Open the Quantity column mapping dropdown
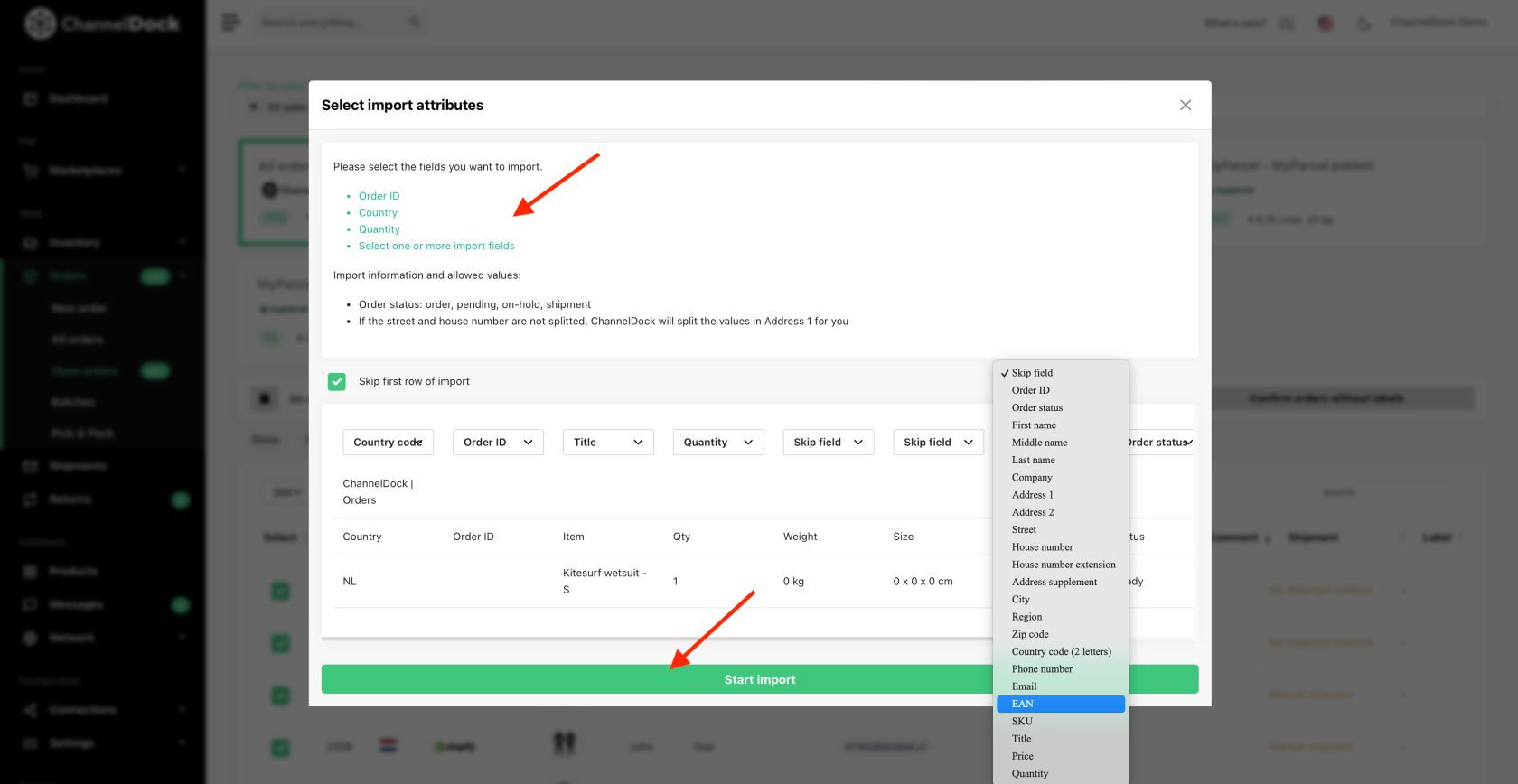 point(718,443)
